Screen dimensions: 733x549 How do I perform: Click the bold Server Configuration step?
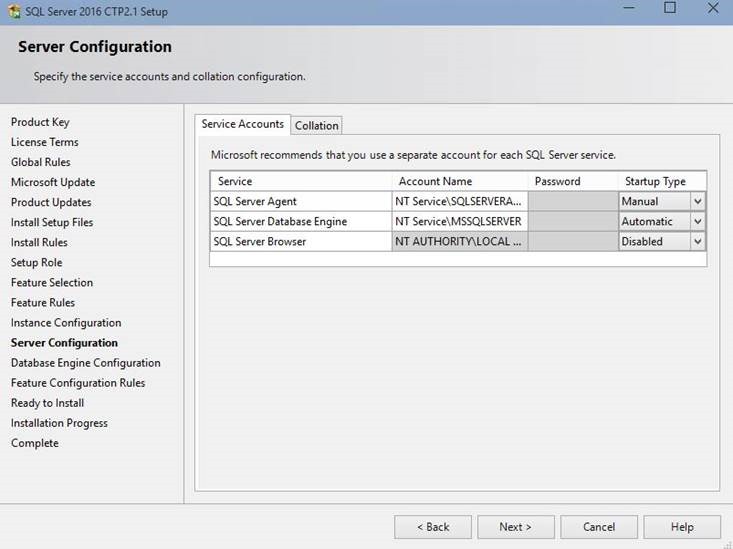[65, 343]
